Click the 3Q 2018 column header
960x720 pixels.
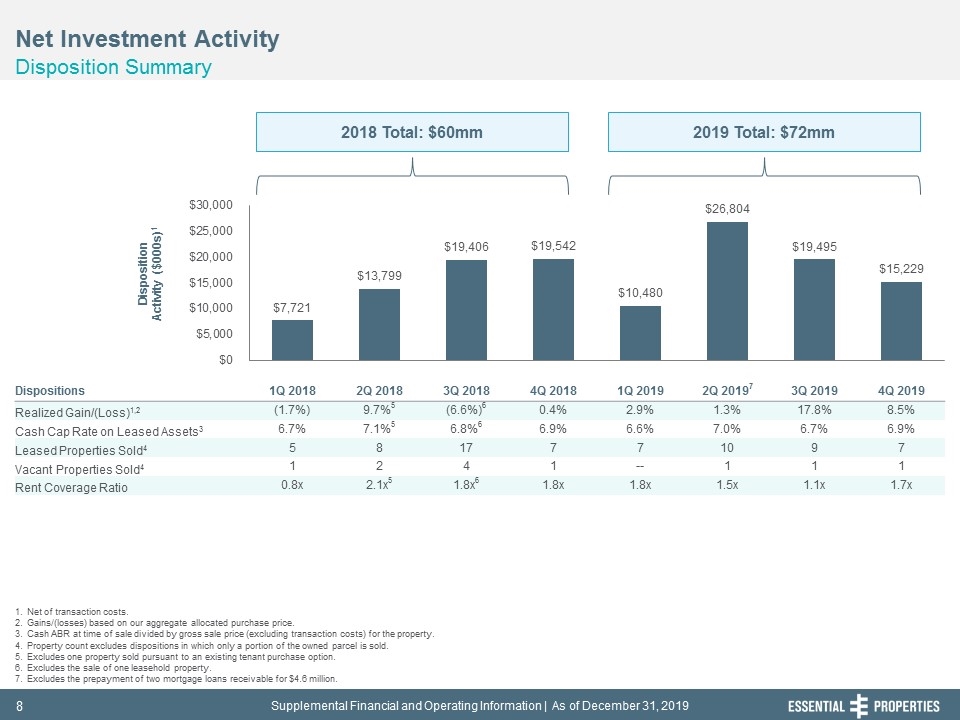pyautogui.click(x=466, y=391)
